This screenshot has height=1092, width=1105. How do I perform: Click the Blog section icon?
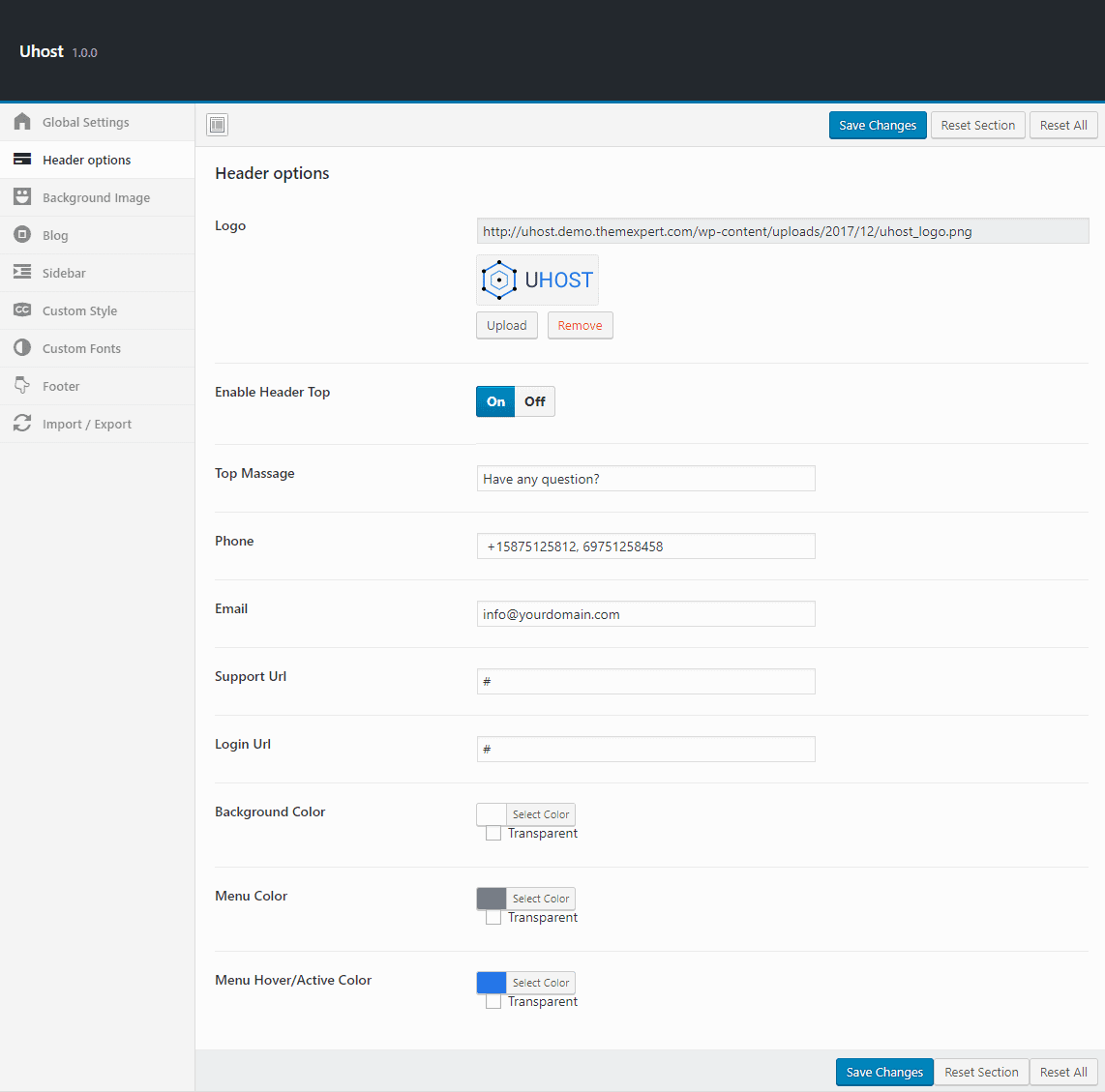tap(21, 234)
